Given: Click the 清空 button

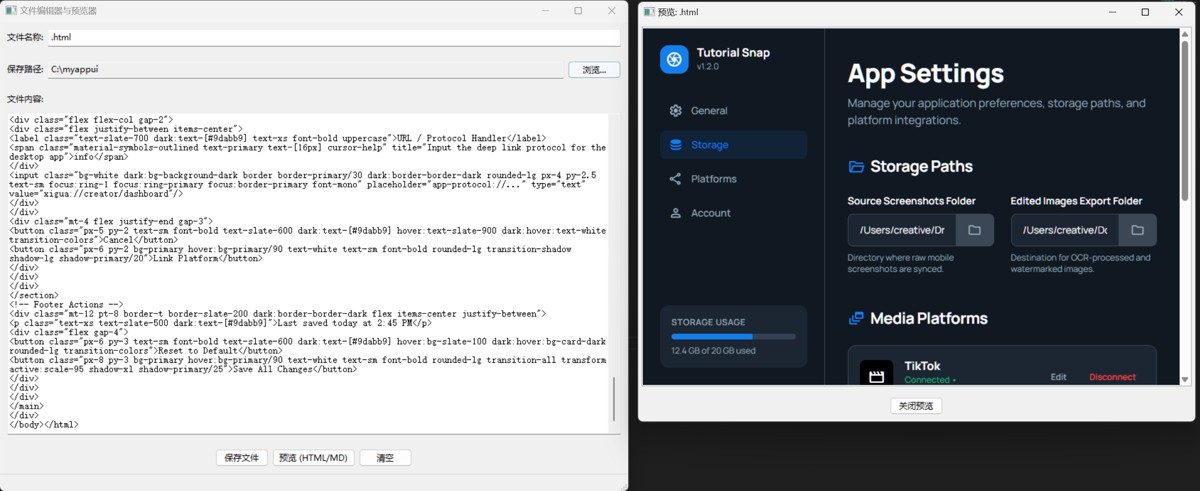Looking at the screenshot, I should pos(385,458).
